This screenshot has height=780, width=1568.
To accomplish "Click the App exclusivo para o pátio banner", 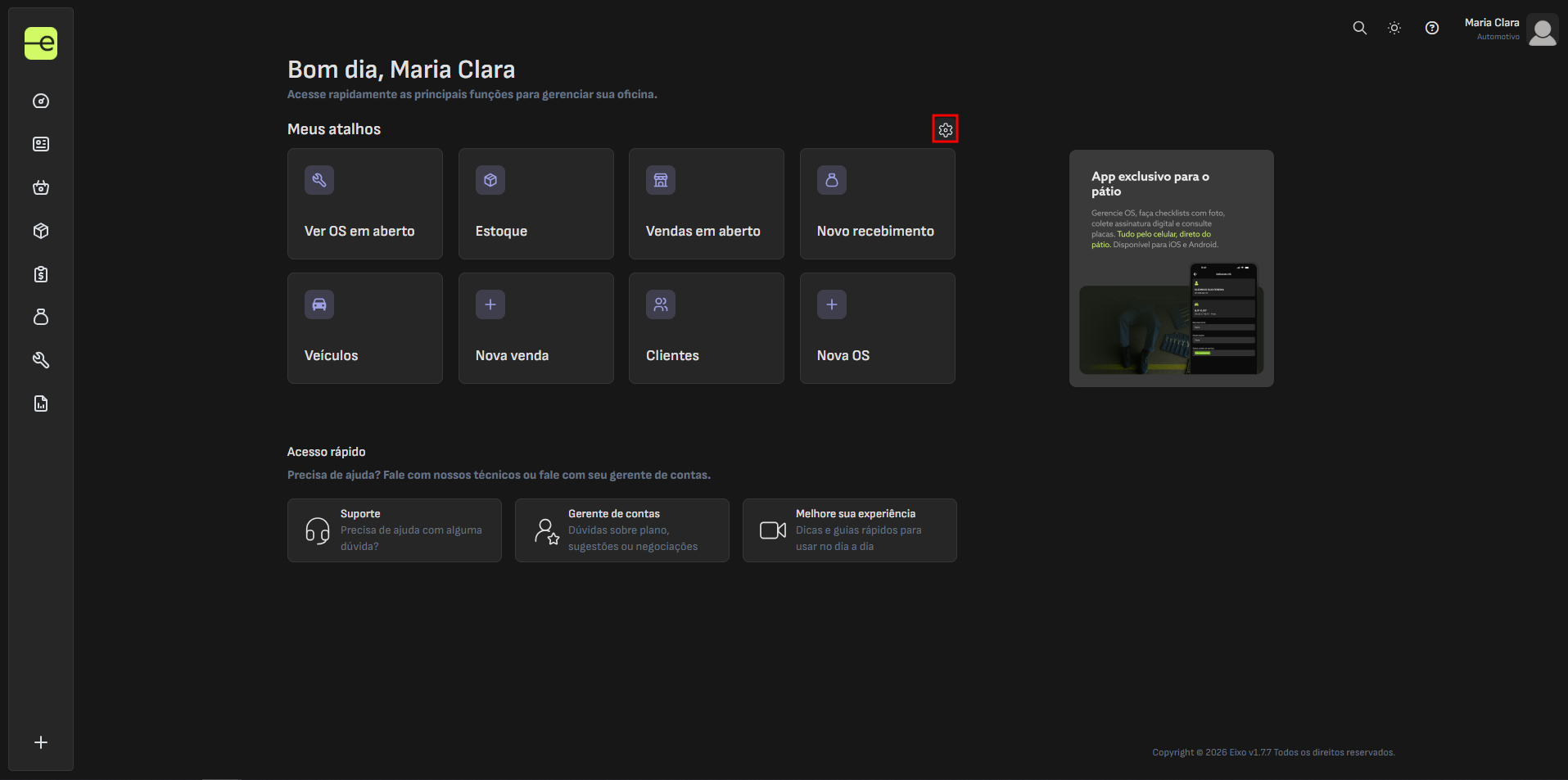I will 1171,268.
